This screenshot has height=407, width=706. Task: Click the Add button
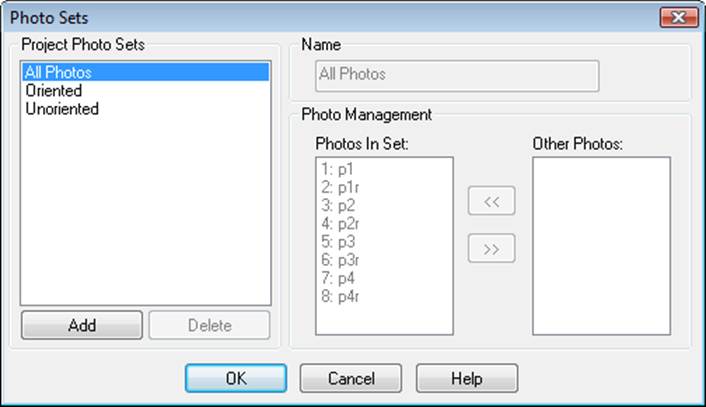(82, 325)
